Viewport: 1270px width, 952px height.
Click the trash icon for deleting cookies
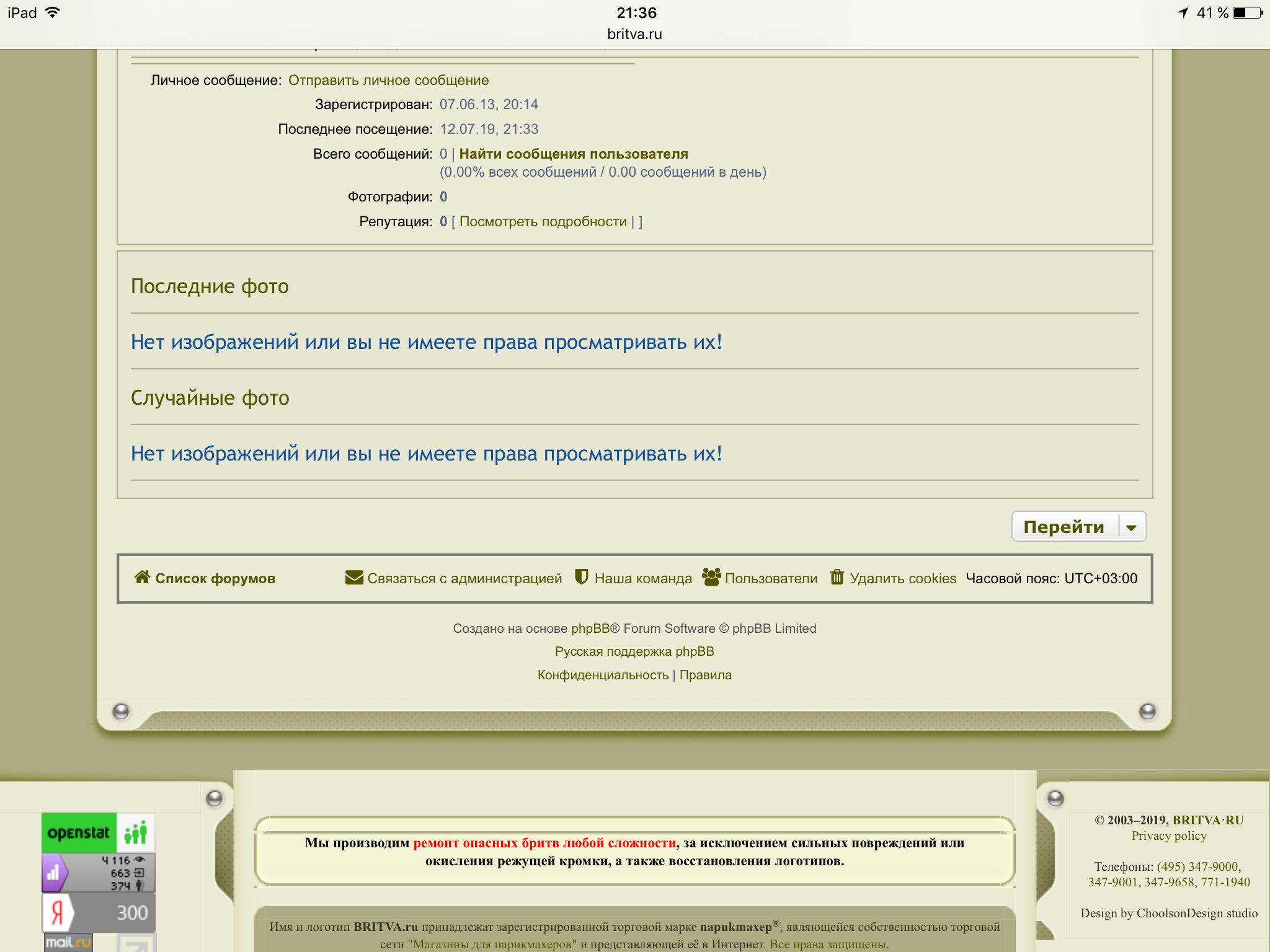click(837, 577)
